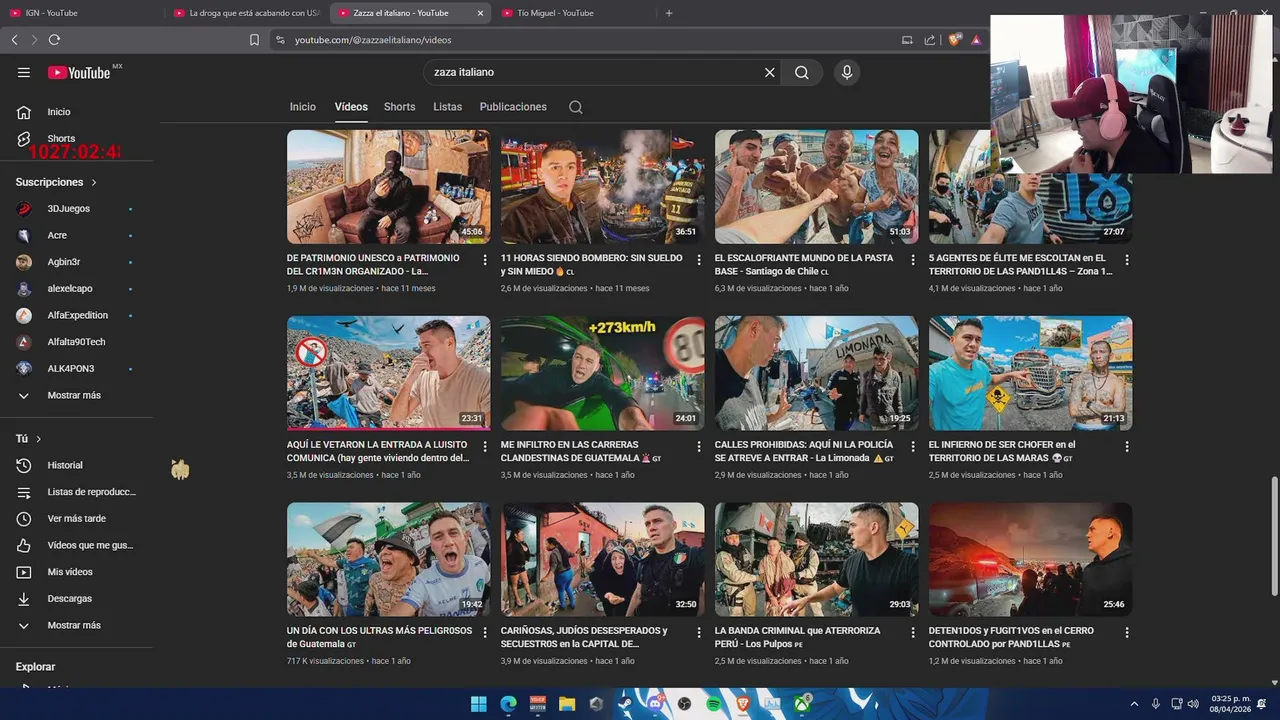Open a new browser tab
The image size is (1280, 720).
click(x=669, y=13)
